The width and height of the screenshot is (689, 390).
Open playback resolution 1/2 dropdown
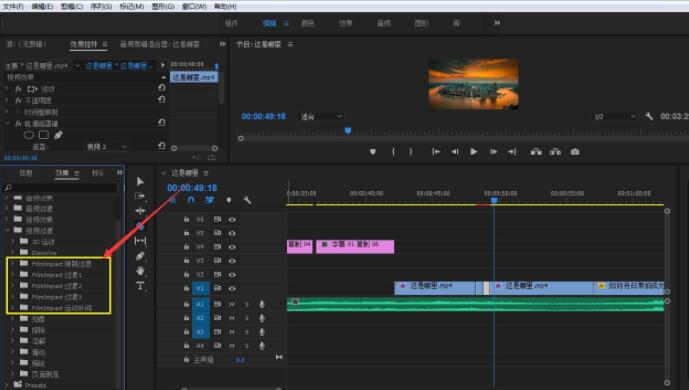(615, 116)
